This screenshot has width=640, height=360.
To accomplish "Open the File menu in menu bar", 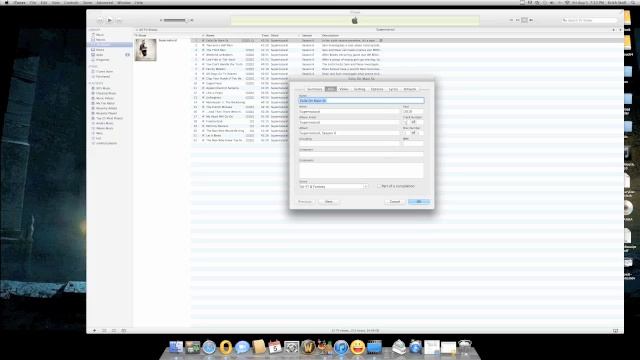I will pyautogui.click(x=33, y=2).
